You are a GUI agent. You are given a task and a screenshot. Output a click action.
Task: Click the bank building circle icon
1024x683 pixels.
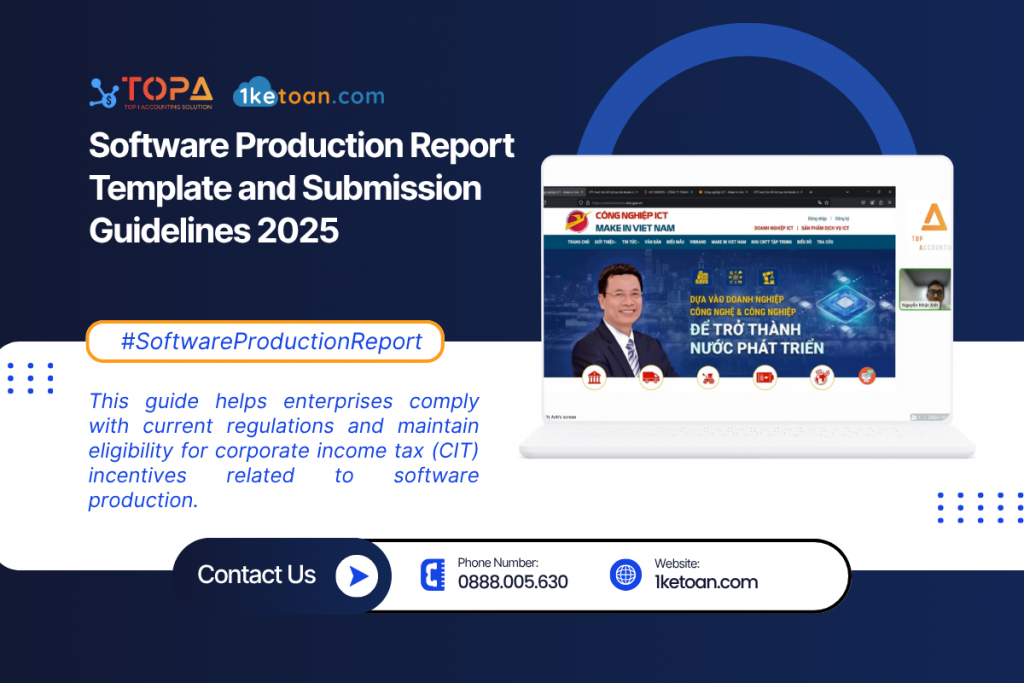[x=594, y=377]
